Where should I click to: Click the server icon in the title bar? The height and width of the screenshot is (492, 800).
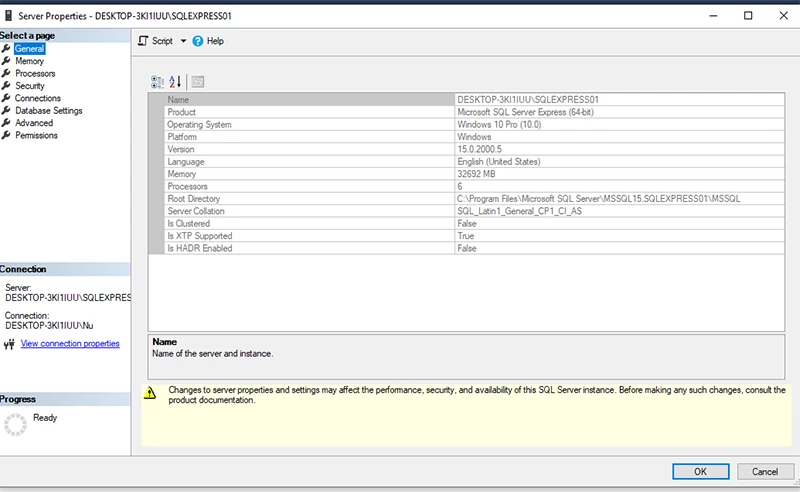[8, 16]
